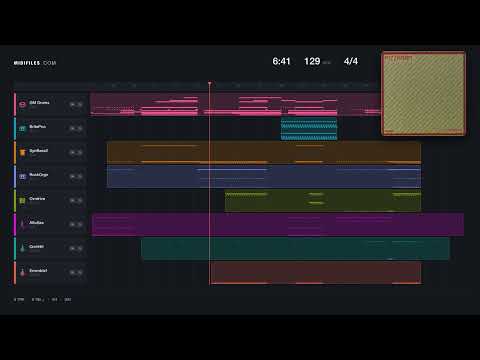Screen dimensions: 480x360
Task: Select the Ovrdrive track name
Action: point(37,198)
